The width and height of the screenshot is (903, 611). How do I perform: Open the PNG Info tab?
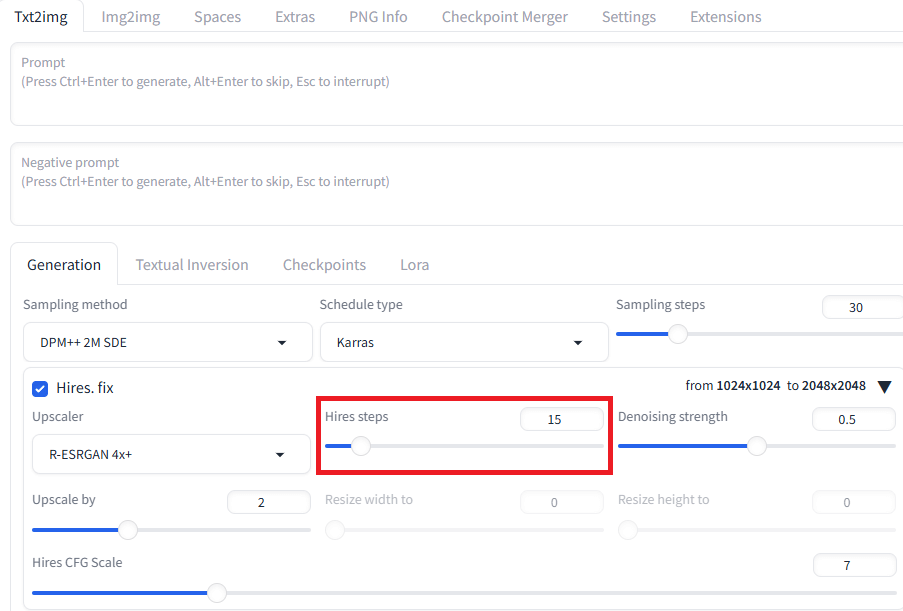[378, 17]
